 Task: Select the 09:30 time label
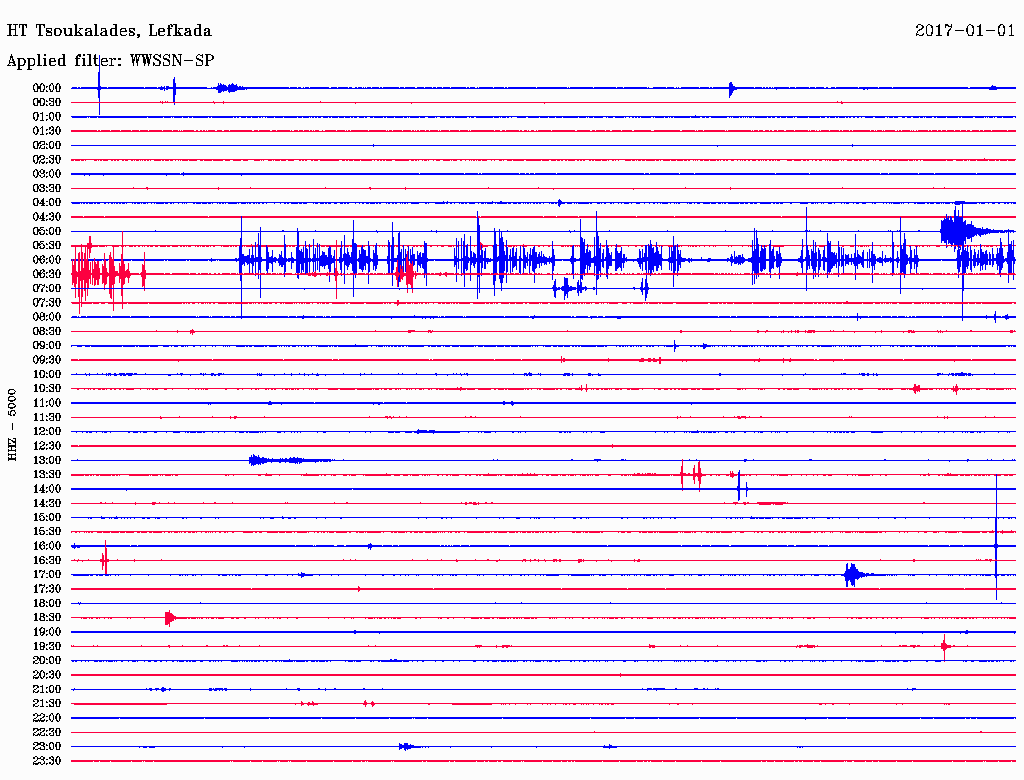click(x=46, y=361)
